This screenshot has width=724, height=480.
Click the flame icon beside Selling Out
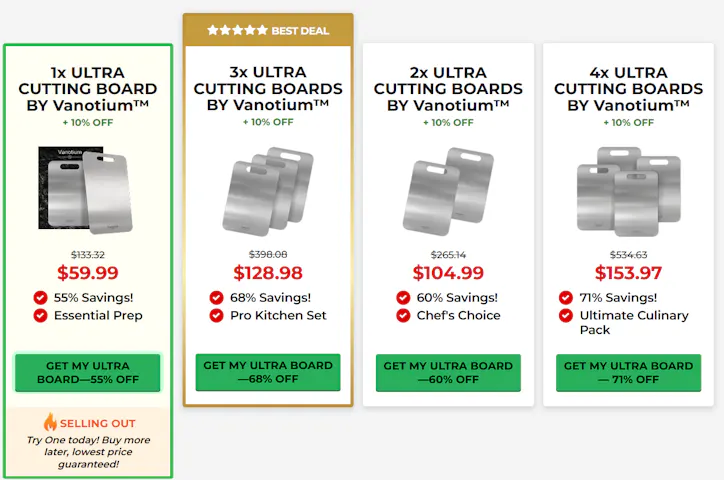[x=50, y=422]
